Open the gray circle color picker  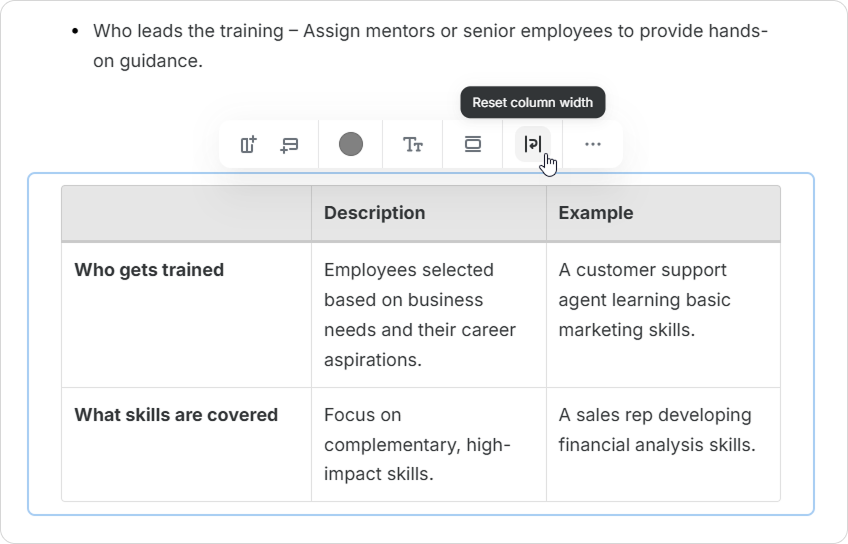(x=350, y=145)
